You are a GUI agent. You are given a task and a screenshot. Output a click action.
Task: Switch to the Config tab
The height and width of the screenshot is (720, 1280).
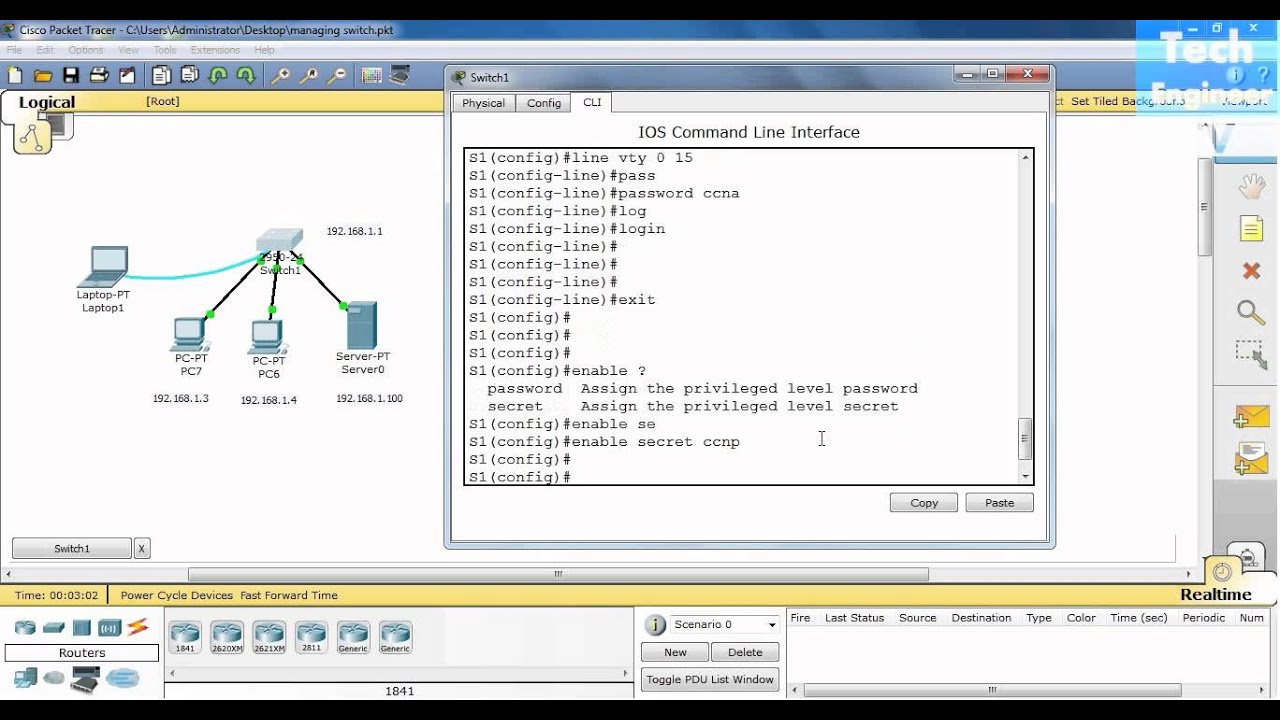544,103
